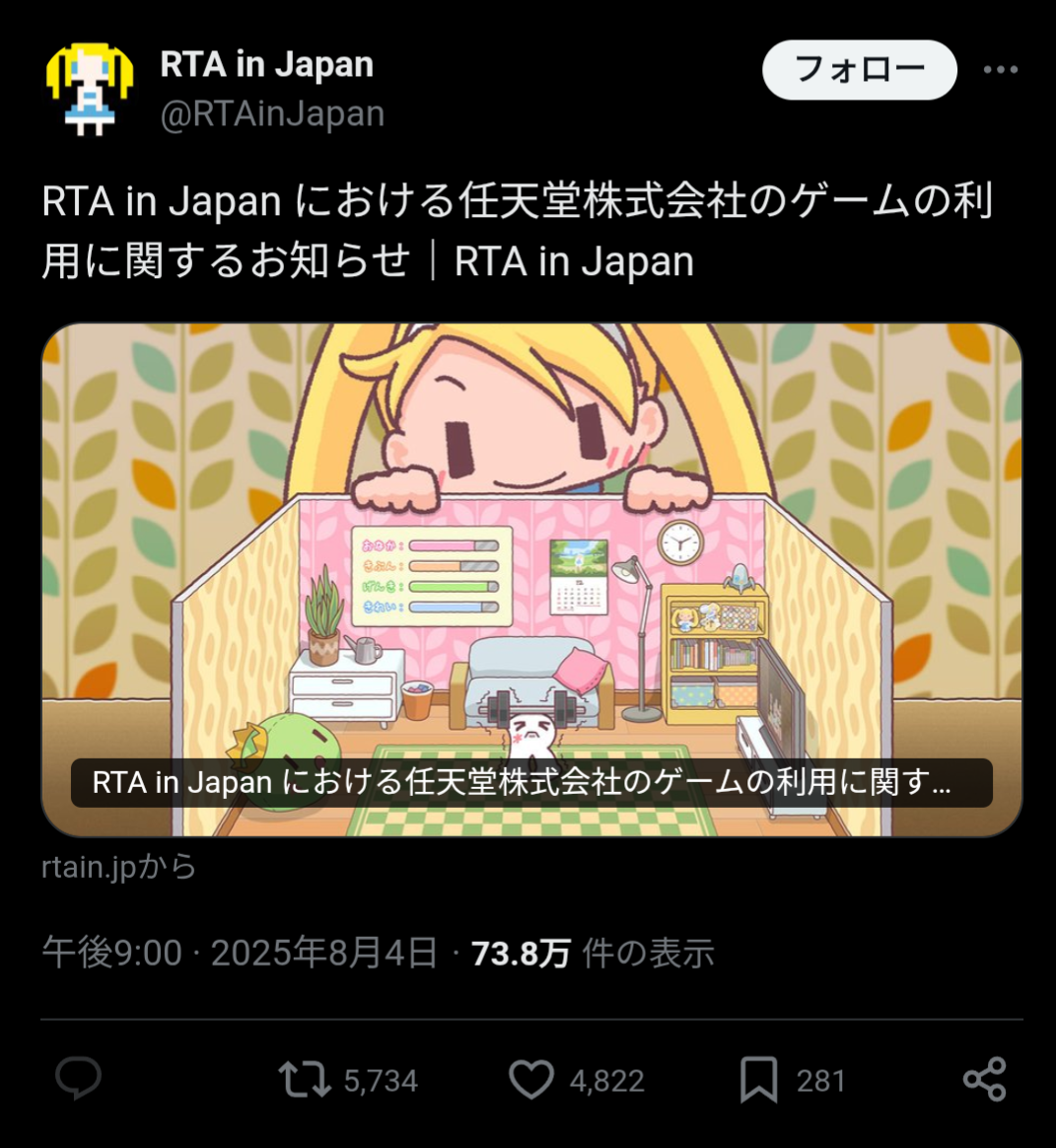Click the フォロー follow button
The height and width of the screenshot is (1148, 1056).
860,70
